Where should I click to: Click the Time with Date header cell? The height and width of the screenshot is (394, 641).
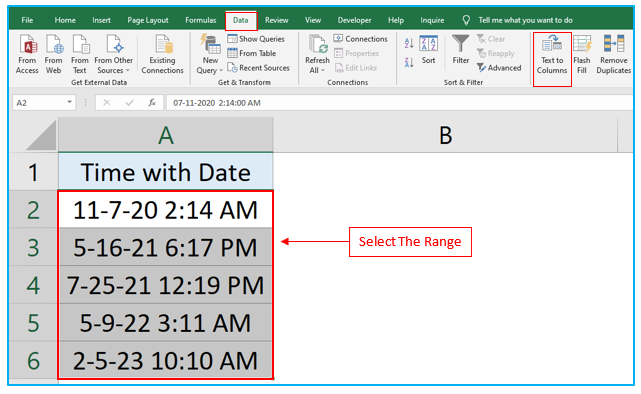coord(166,172)
